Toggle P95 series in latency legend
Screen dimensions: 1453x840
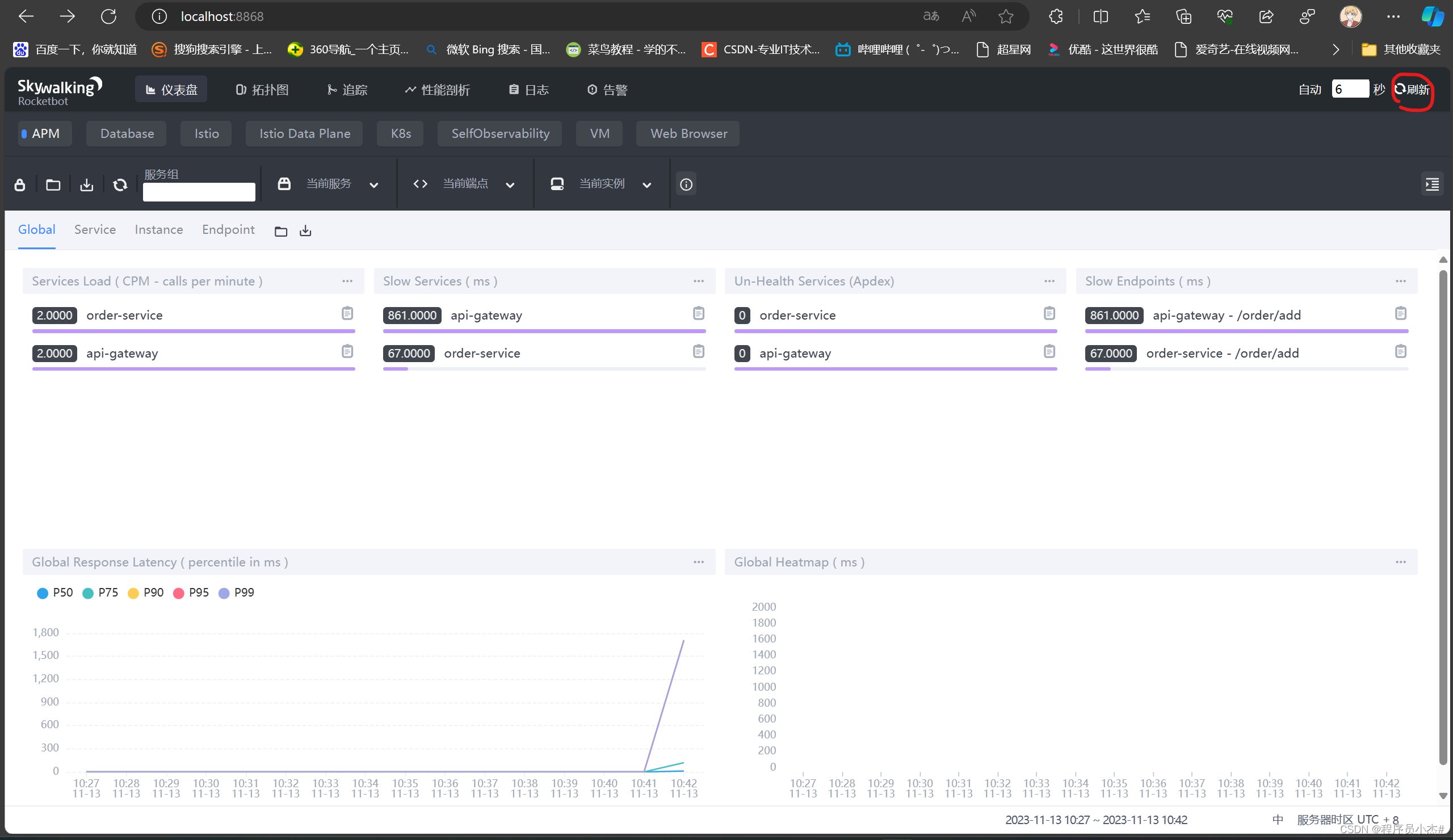tap(191, 593)
